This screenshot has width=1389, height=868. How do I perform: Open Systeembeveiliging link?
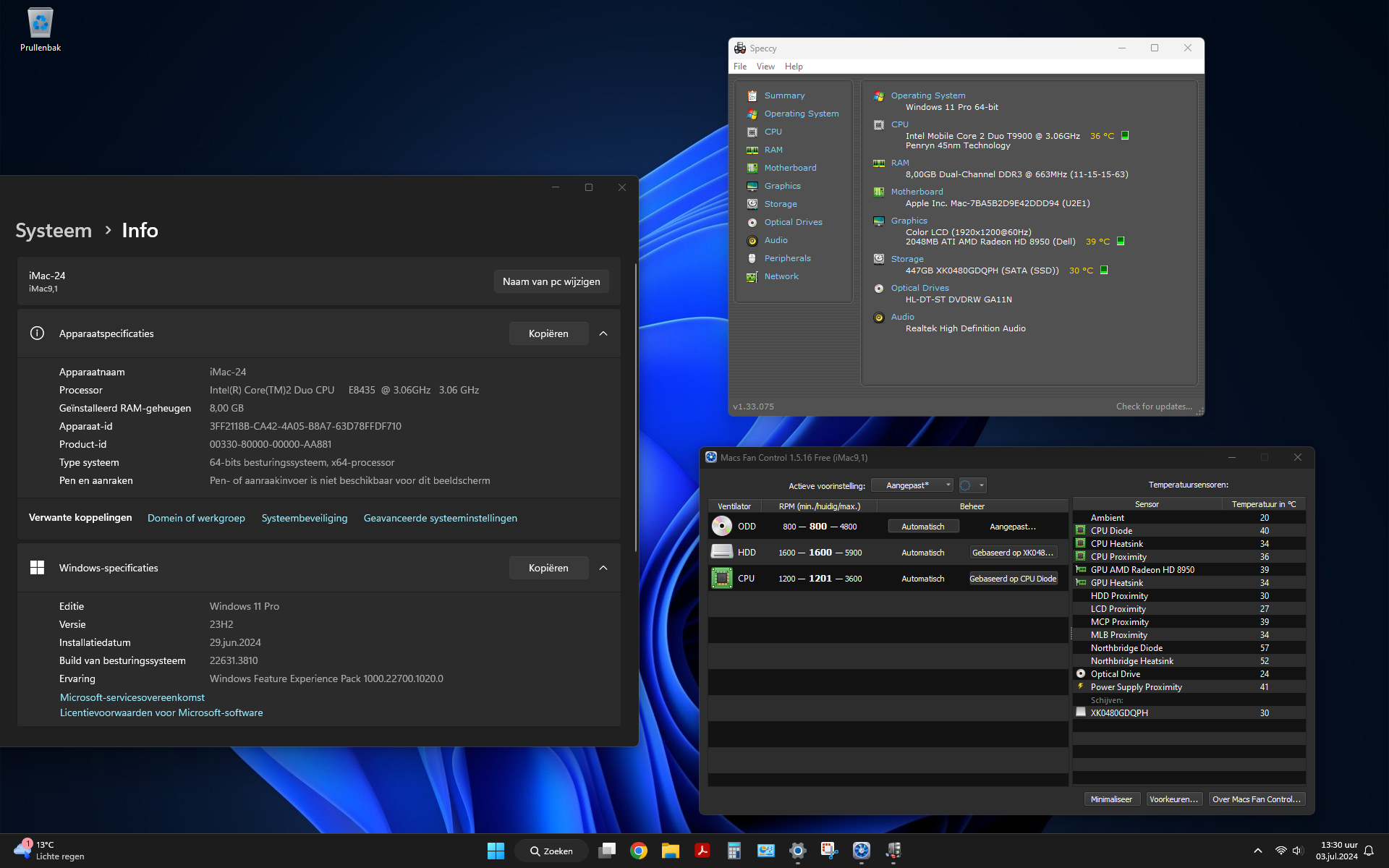[305, 518]
